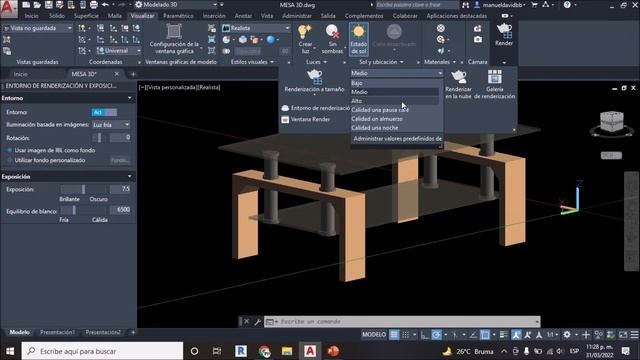The image size is (640, 360).
Task: Click the AutoCAD icon in Windows taskbar
Action: point(310,351)
